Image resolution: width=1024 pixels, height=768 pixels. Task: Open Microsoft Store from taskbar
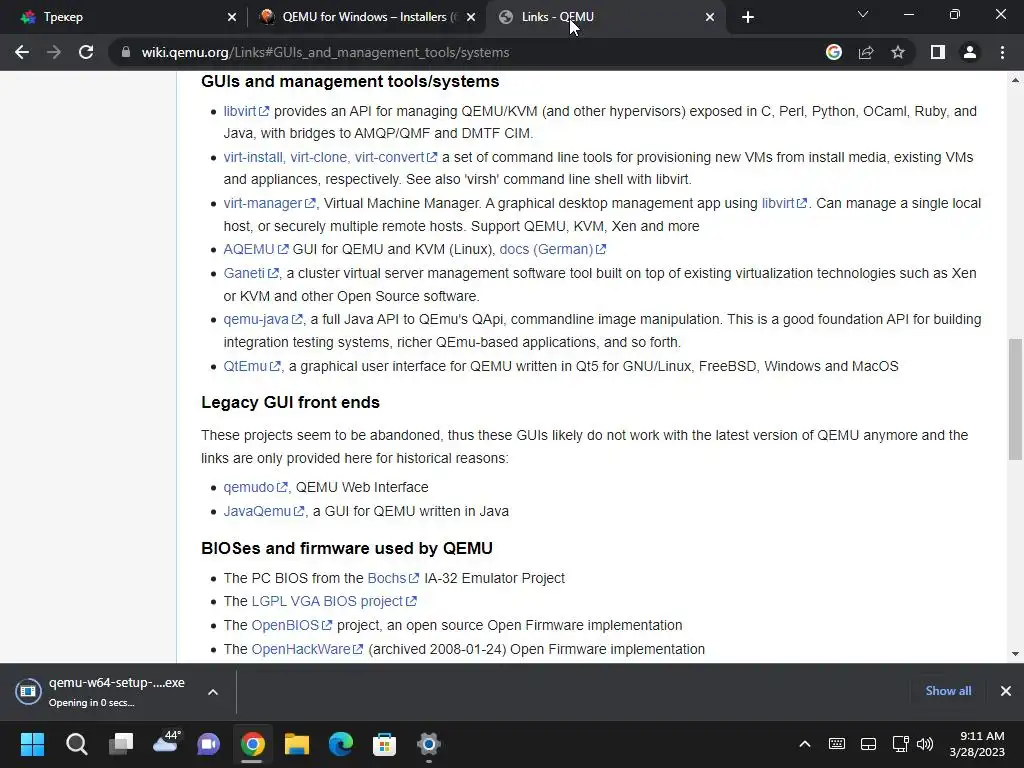coord(385,744)
